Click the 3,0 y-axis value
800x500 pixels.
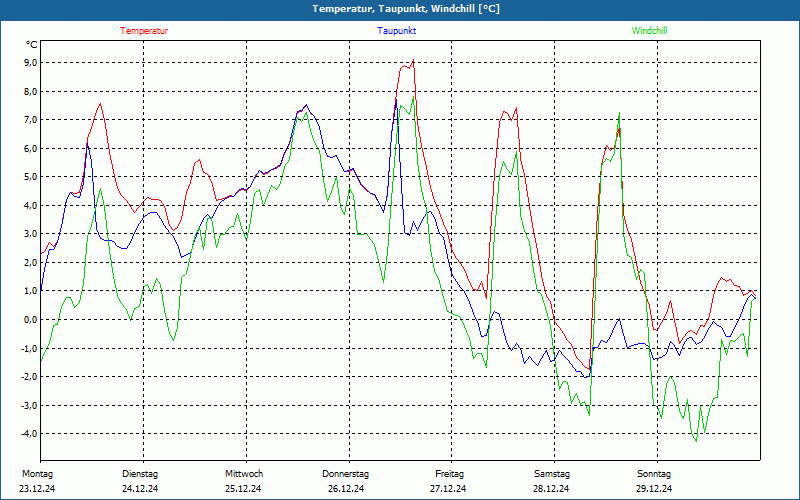click(x=30, y=234)
